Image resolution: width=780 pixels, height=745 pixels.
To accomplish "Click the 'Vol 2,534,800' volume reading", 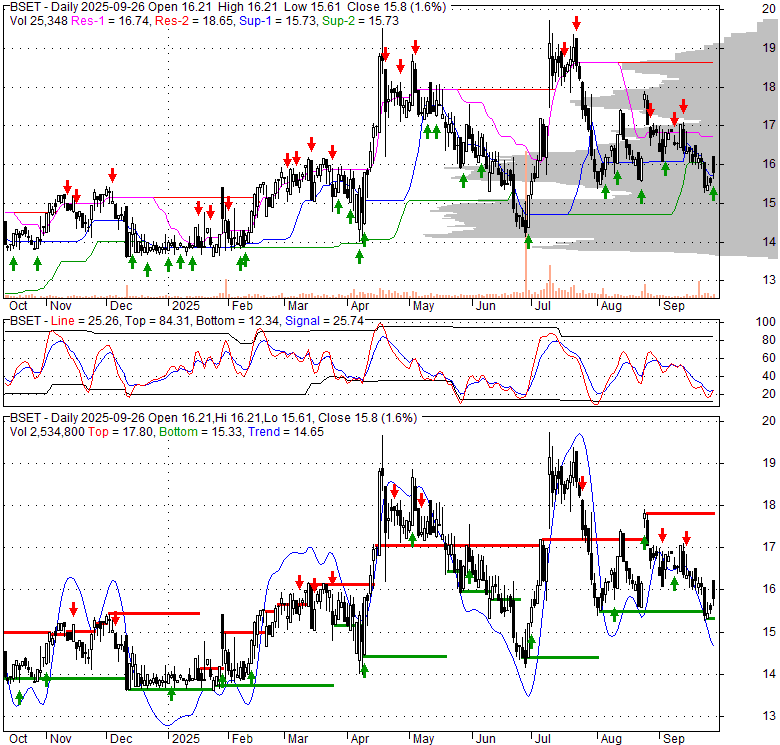I will pyautogui.click(x=47, y=432).
